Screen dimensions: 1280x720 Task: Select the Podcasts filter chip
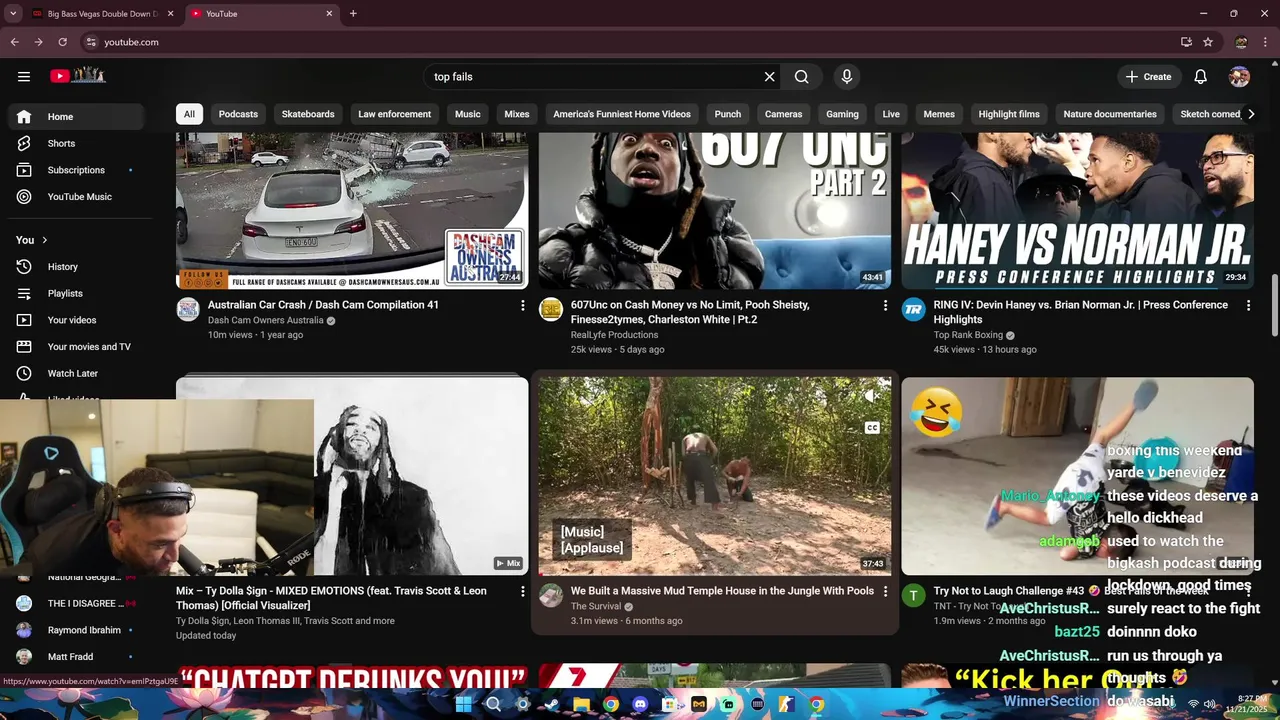[238, 114]
